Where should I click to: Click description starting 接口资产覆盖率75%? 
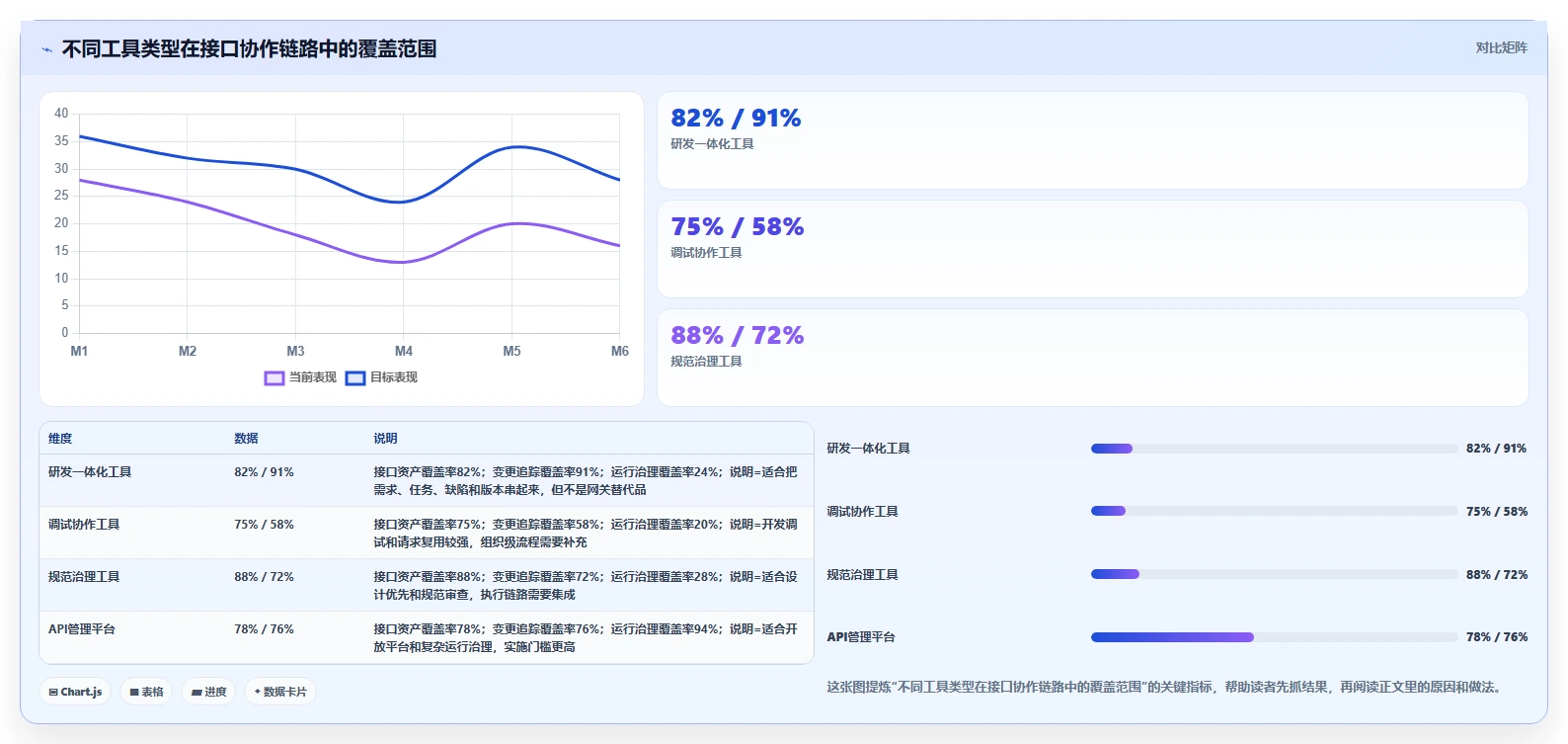pos(586,534)
